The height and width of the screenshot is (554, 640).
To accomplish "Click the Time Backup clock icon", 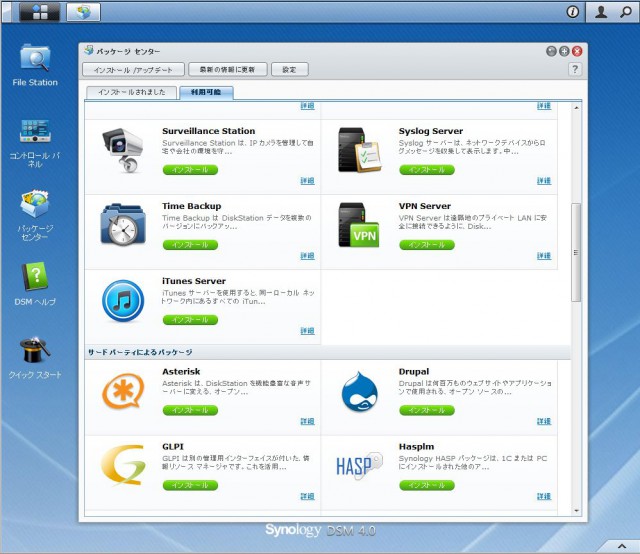I will (123, 225).
